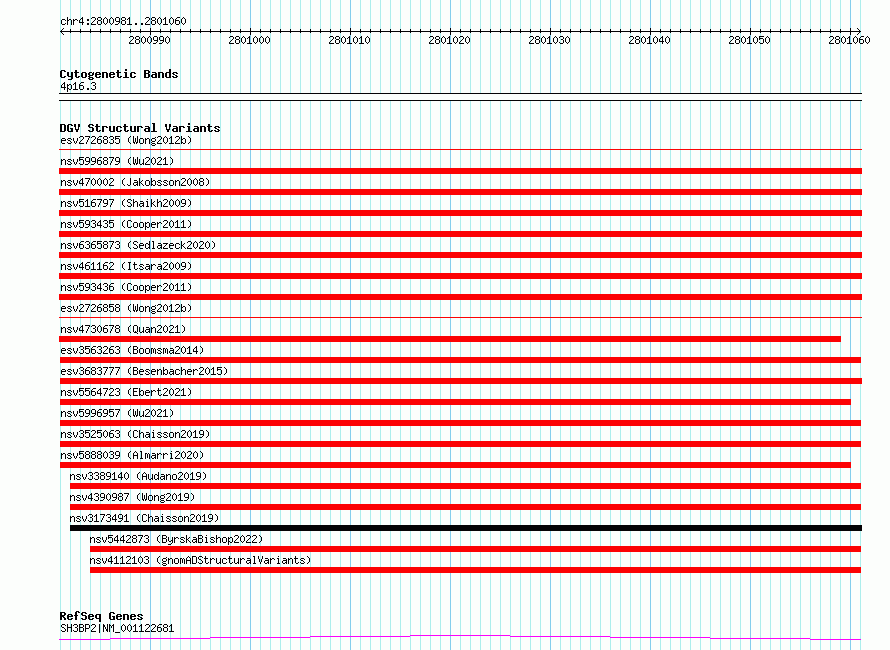Select variant nsv3389140 (Audano2019) label
This screenshot has height=650, width=890.
[138, 476]
